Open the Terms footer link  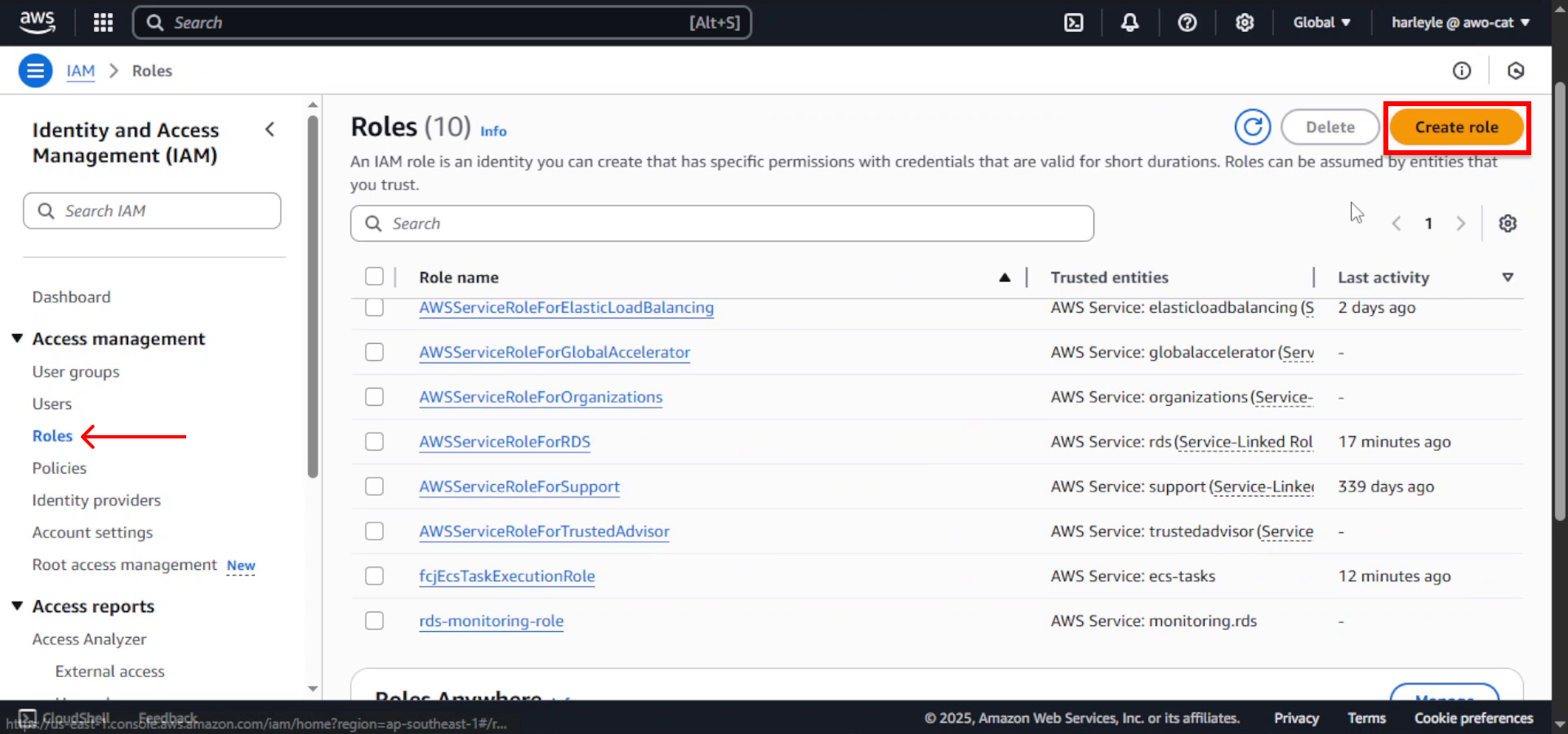point(1366,718)
